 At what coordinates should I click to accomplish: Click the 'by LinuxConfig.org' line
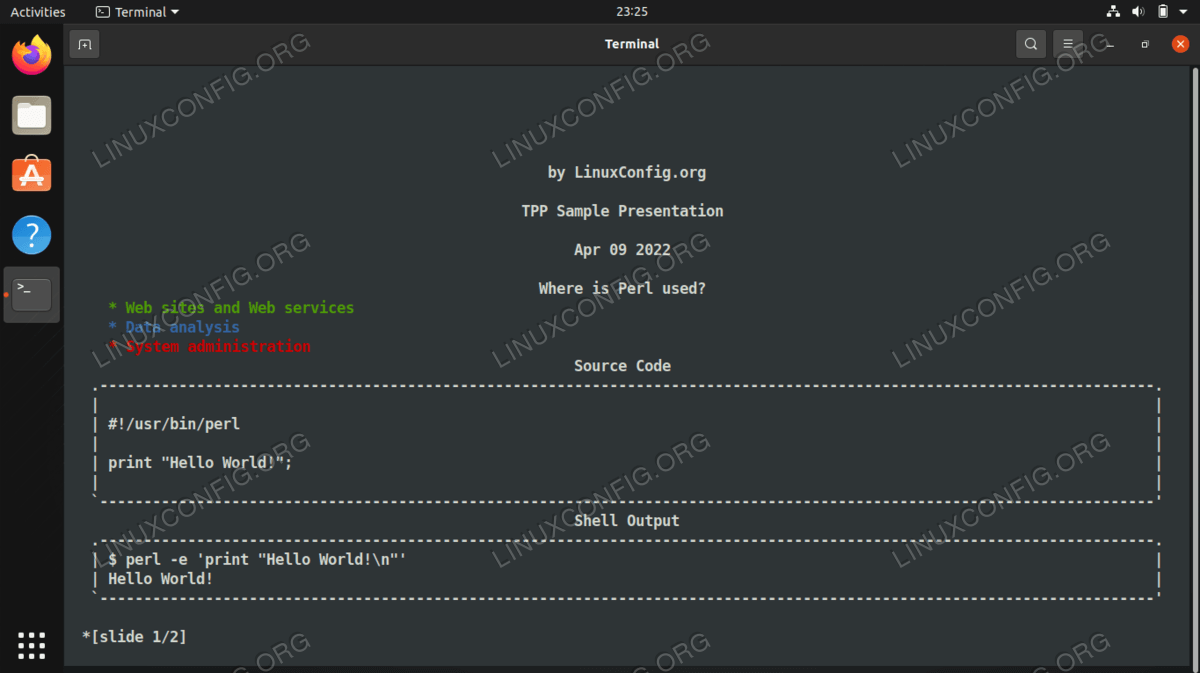click(x=627, y=172)
